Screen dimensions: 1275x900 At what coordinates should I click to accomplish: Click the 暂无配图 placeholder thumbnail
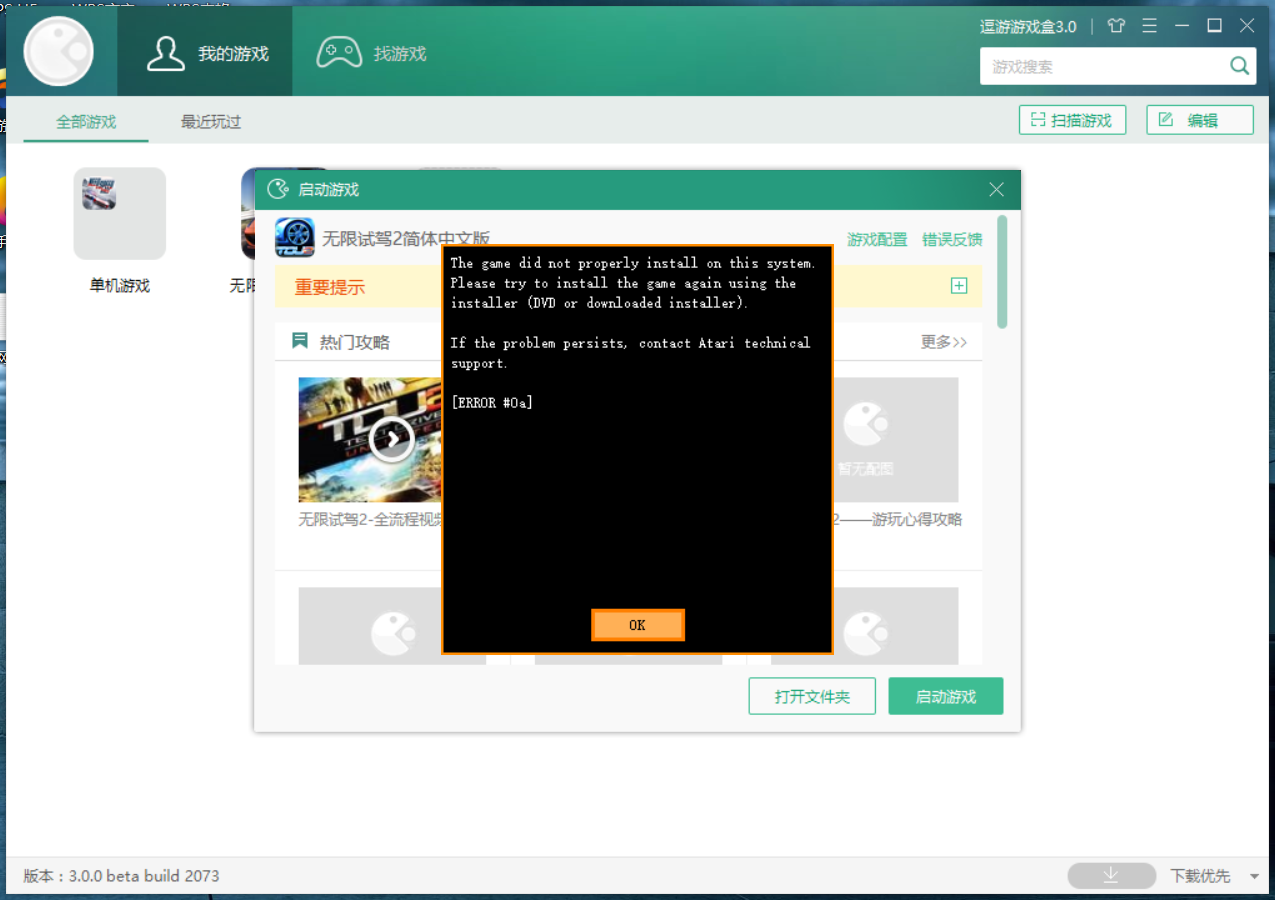tap(895, 440)
